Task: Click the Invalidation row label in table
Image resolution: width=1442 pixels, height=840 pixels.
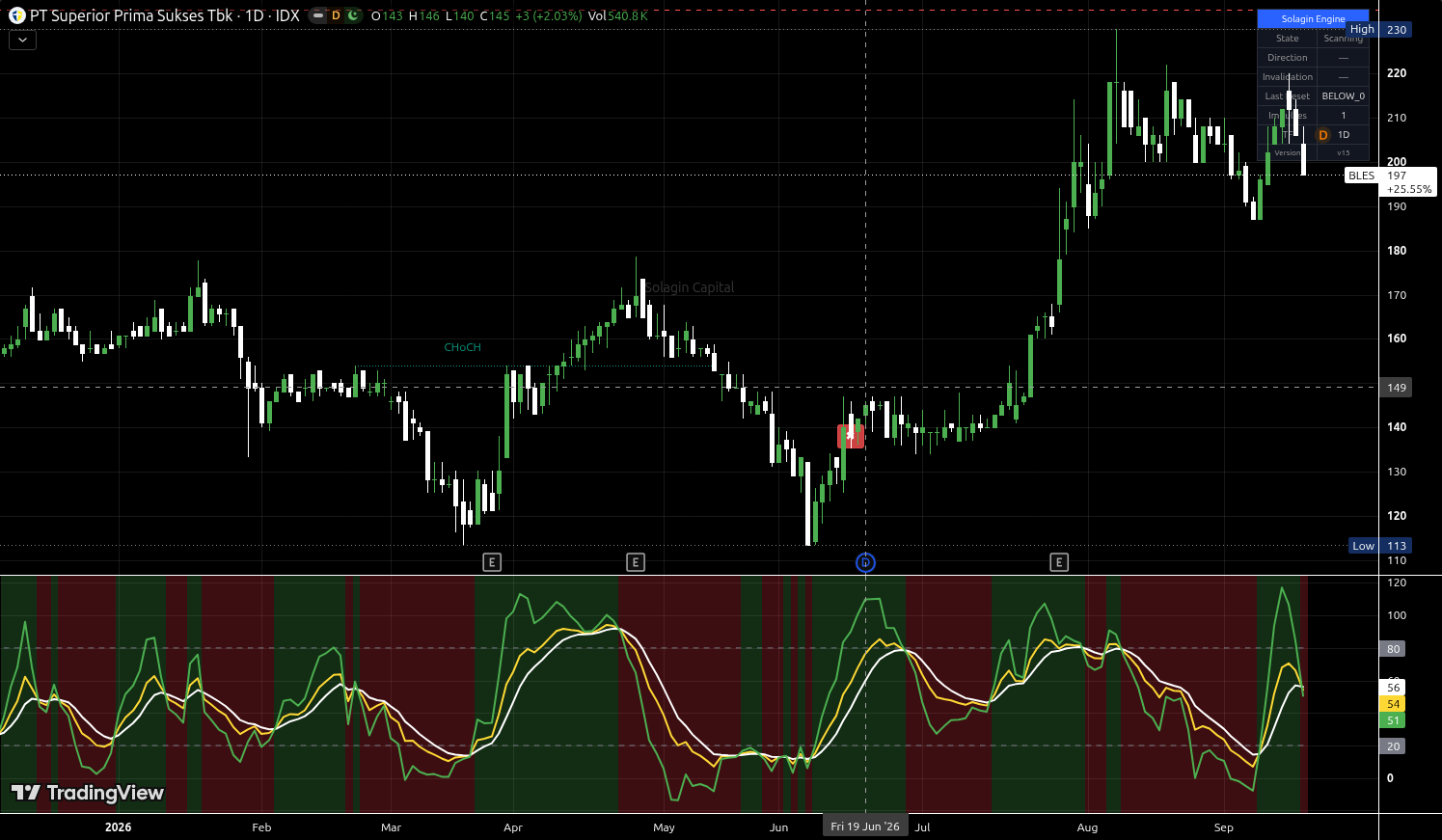Action: pos(1287,77)
